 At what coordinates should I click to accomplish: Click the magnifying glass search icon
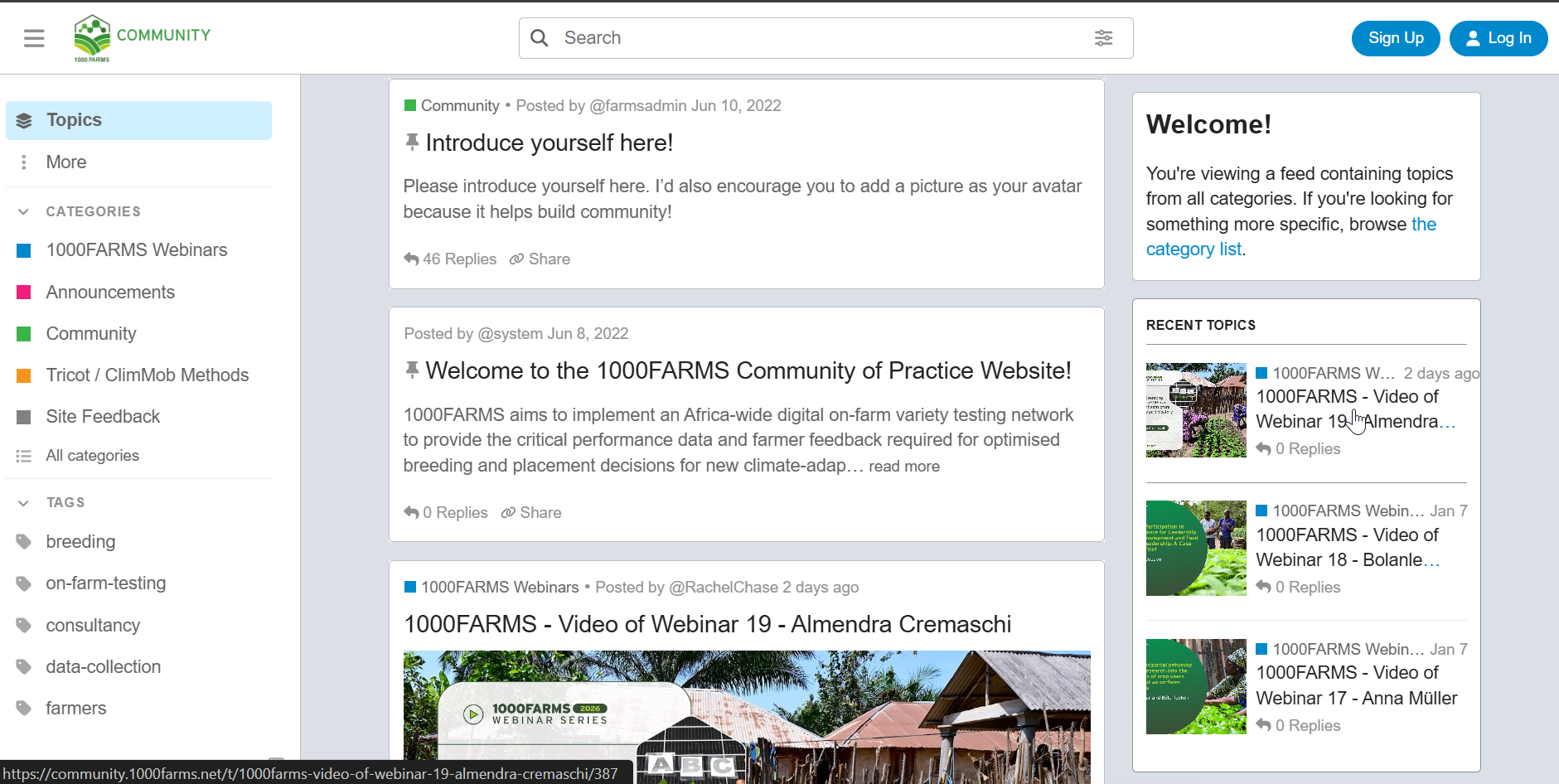540,38
